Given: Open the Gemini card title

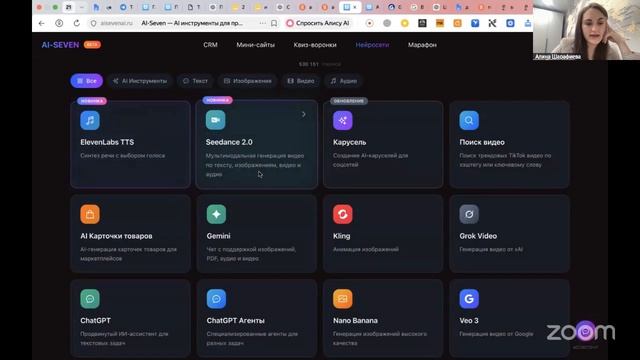Looking at the screenshot, I should [x=218, y=236].
